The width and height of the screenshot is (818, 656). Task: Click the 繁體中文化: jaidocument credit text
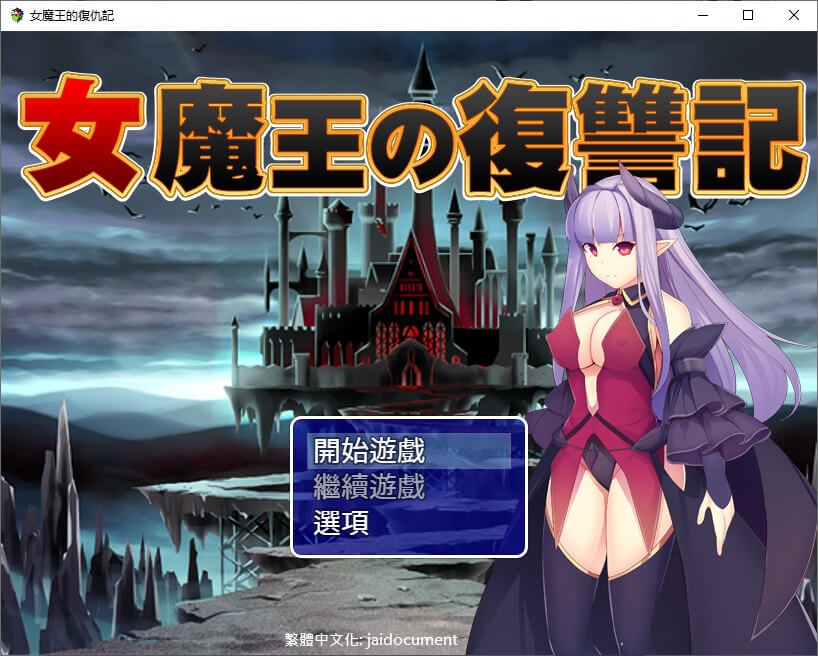pos(371,639)
